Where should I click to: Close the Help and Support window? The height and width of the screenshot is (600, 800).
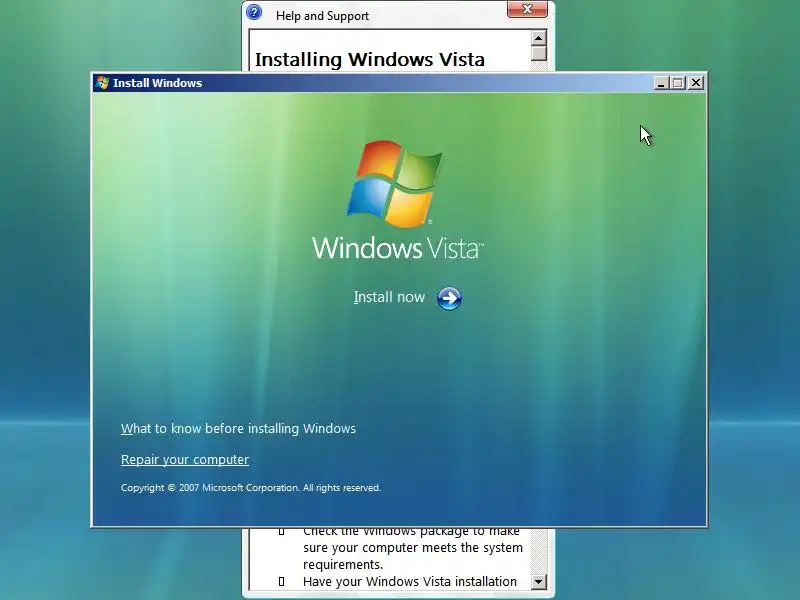coord(527,9)
